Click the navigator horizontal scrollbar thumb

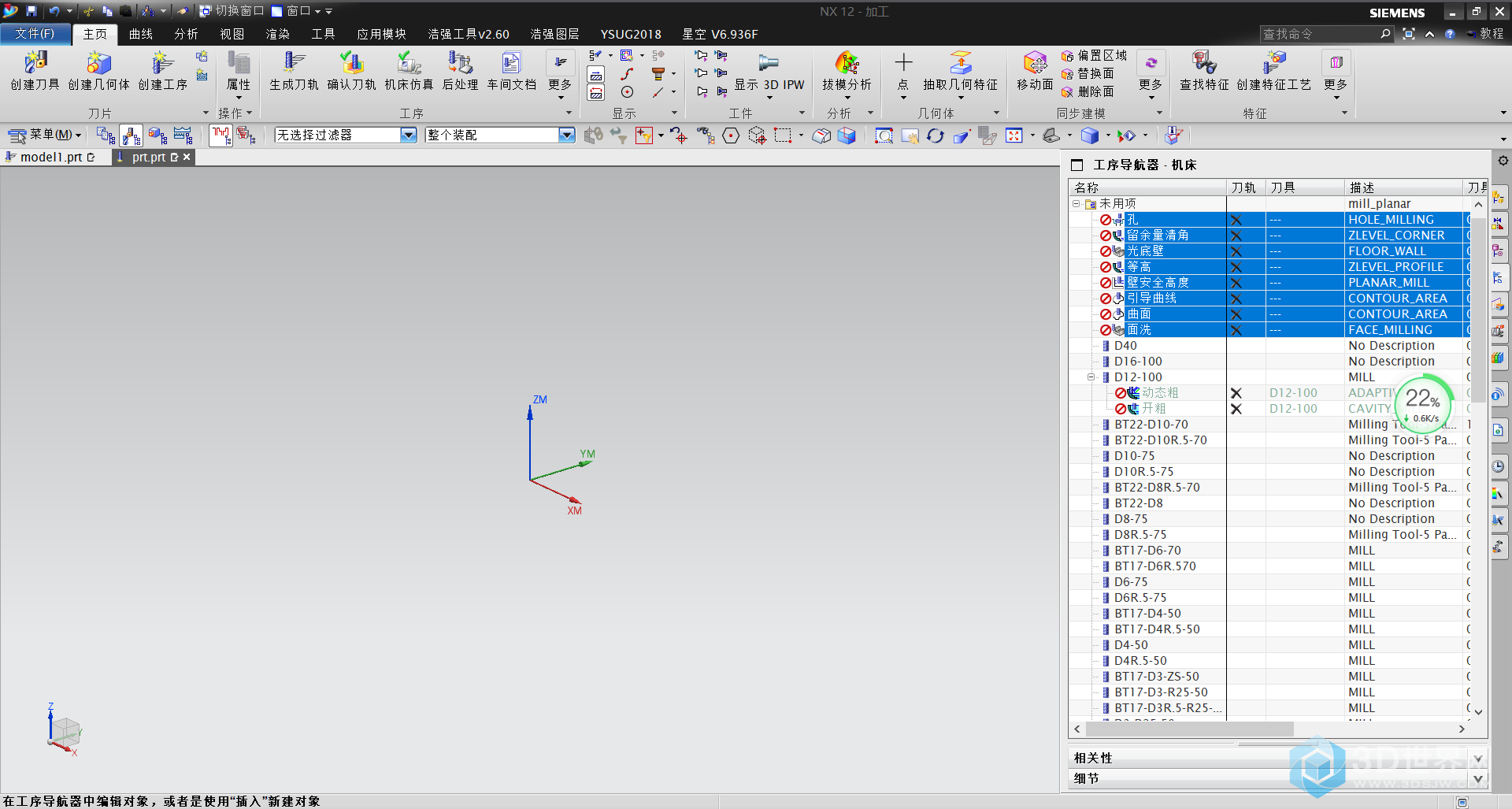pyautogui.click(x=1190, y=729)
